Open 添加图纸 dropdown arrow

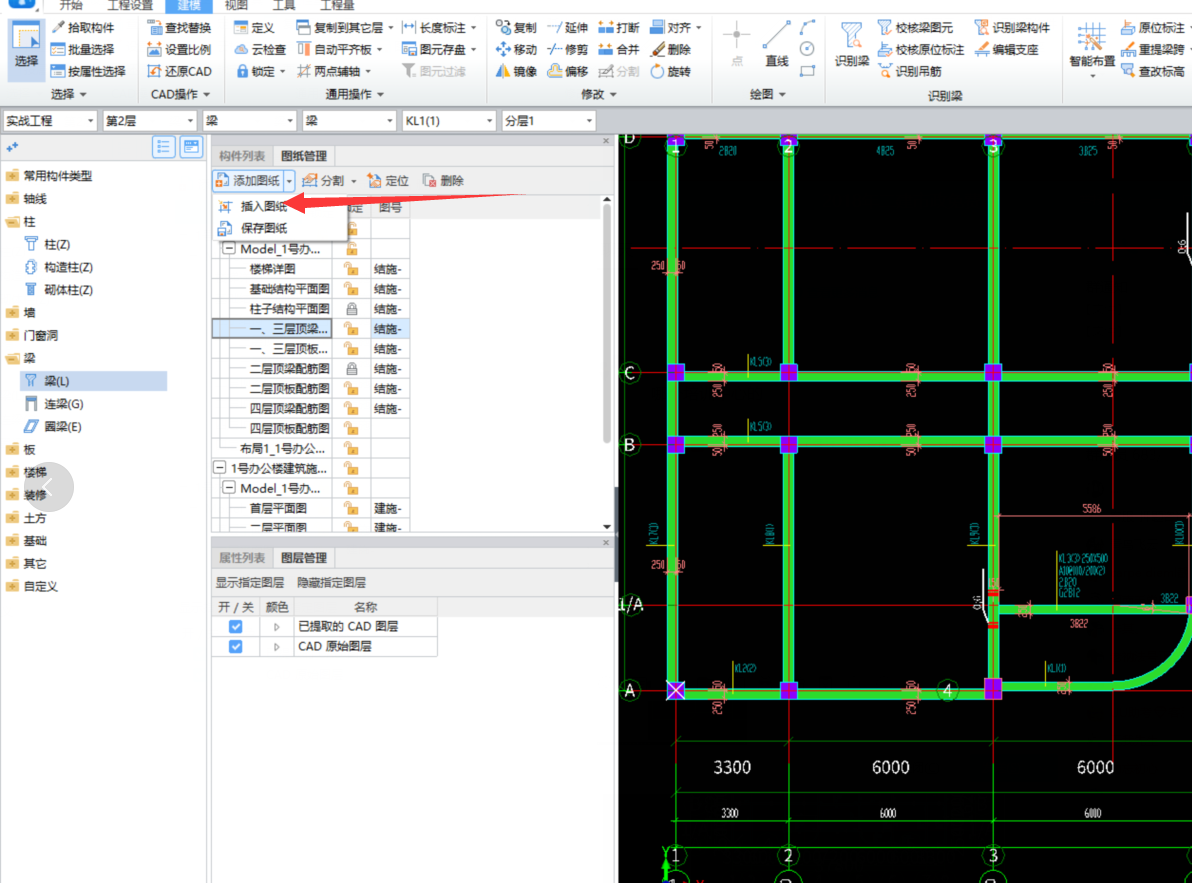pos(290,181)
